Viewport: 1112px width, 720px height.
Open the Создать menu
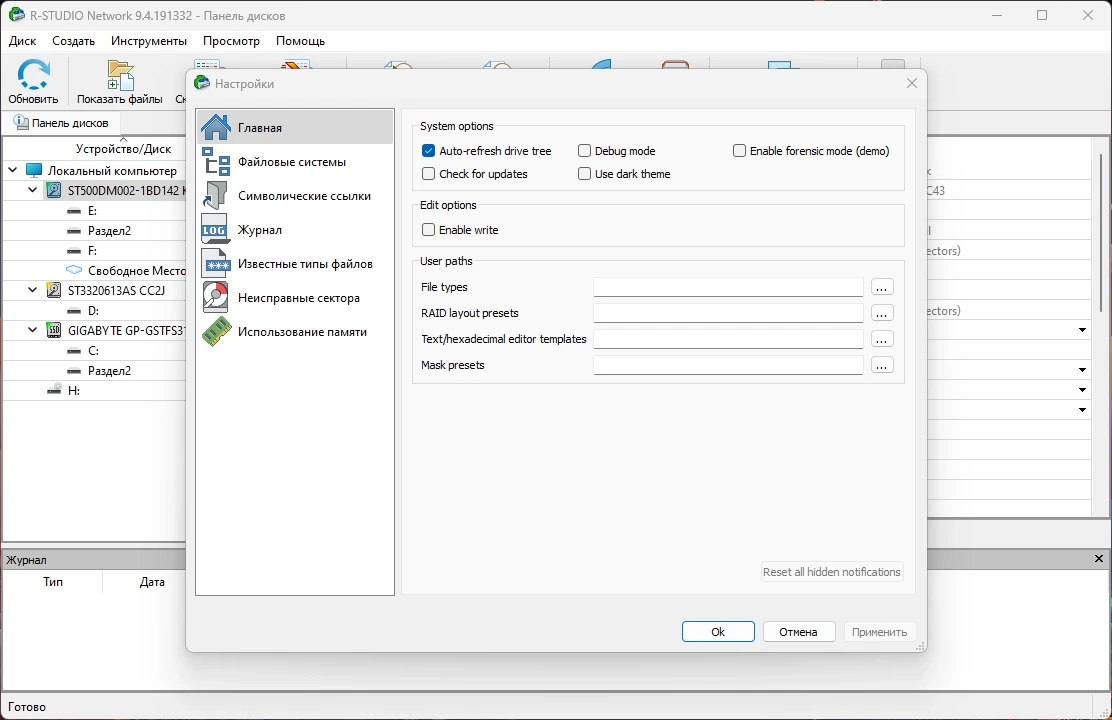[x=74, y=41]
